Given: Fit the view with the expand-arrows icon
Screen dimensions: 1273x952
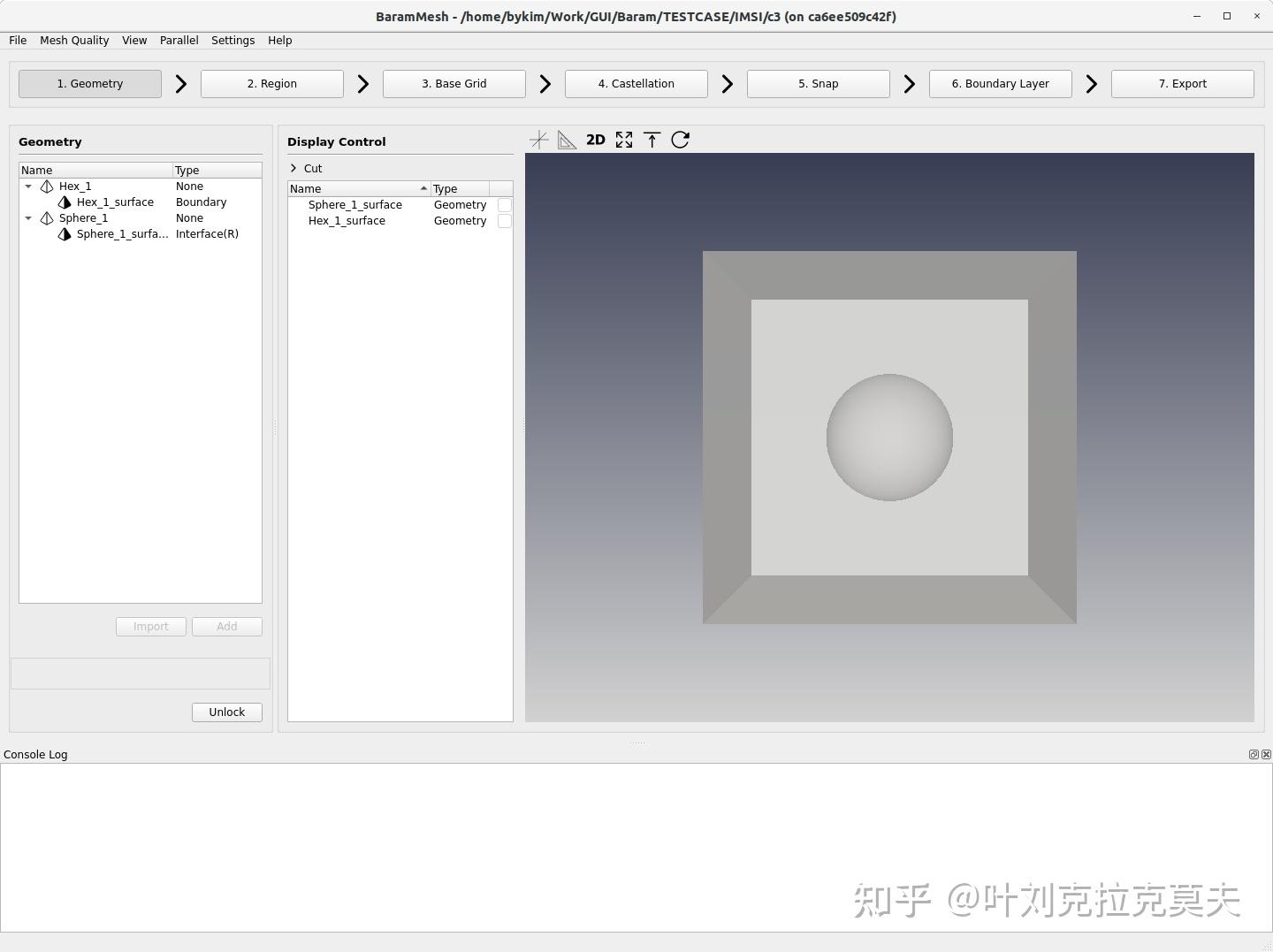Looking at the screenshot, I should point(624,140).
